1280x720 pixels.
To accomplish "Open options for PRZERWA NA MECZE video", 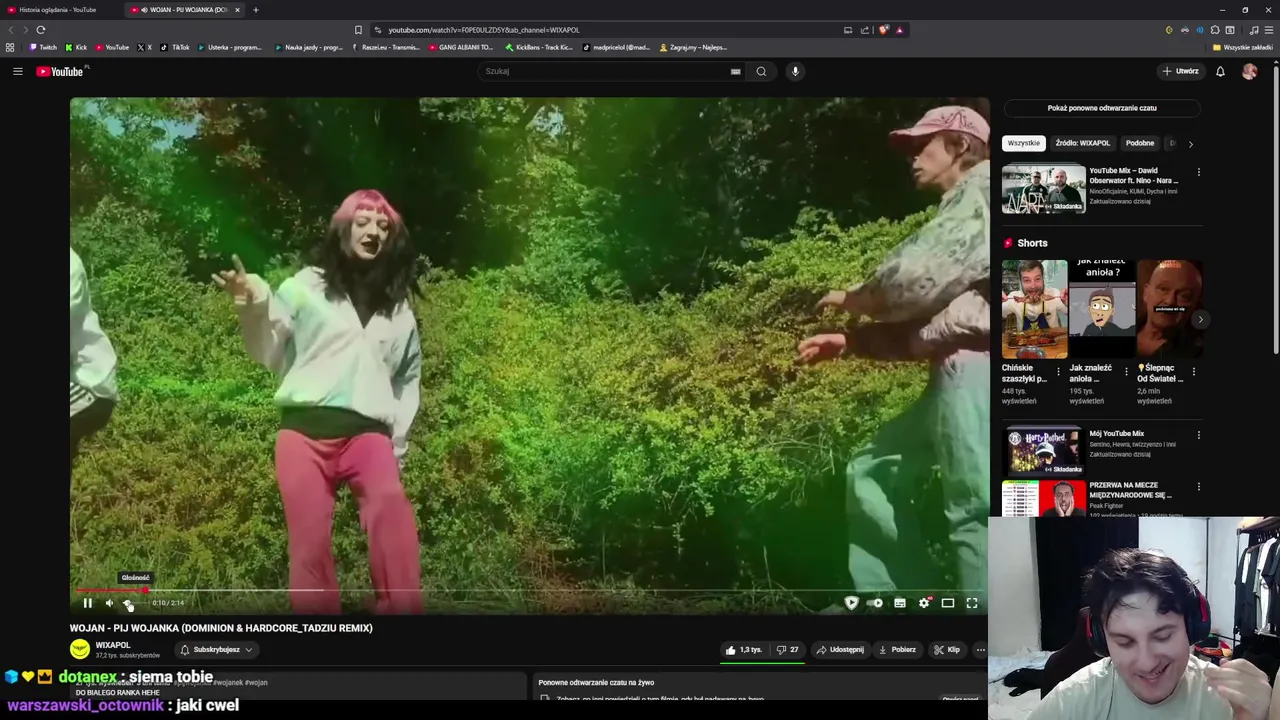I will [x=1198, y=487].
